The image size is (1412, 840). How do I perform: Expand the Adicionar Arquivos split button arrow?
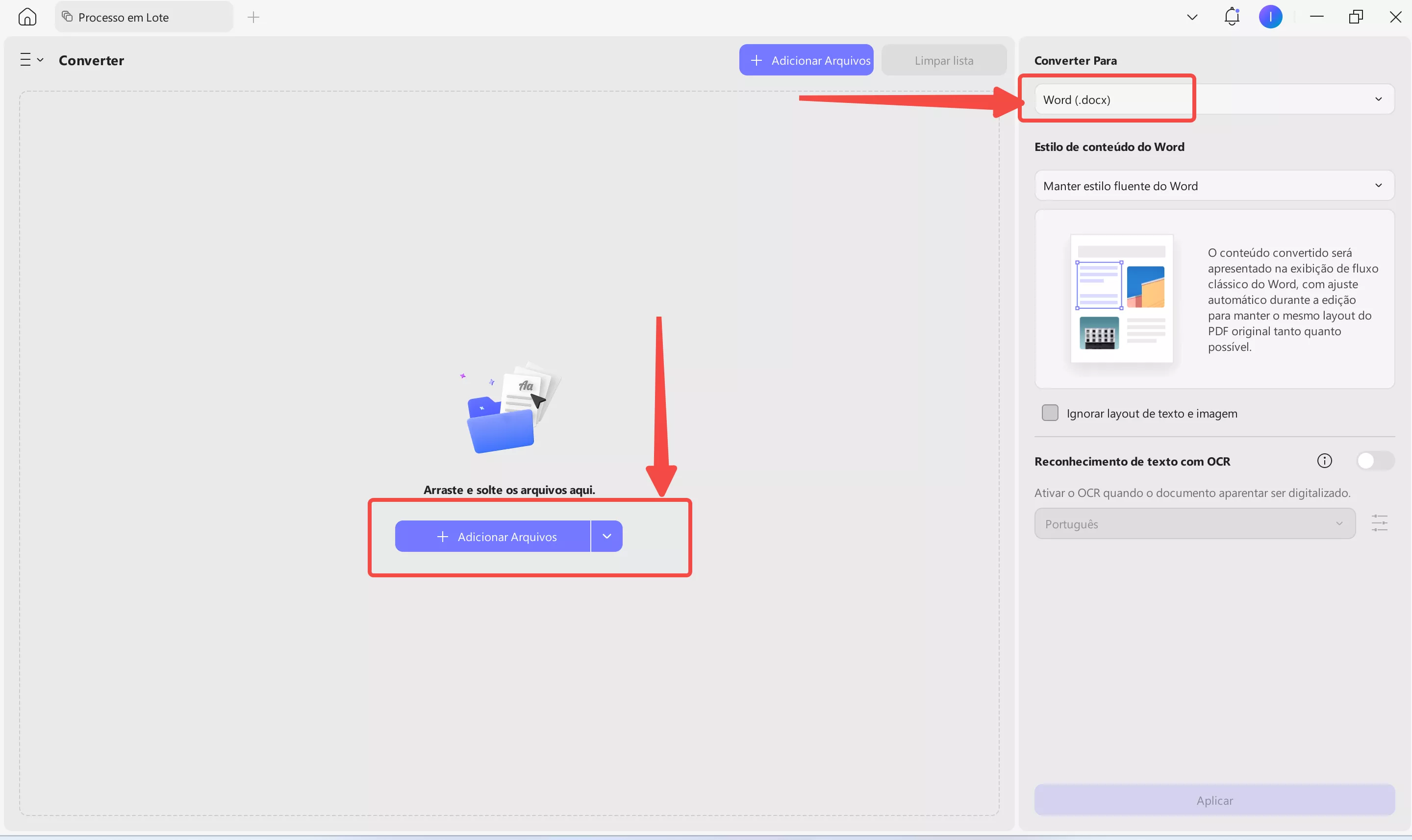606,536
